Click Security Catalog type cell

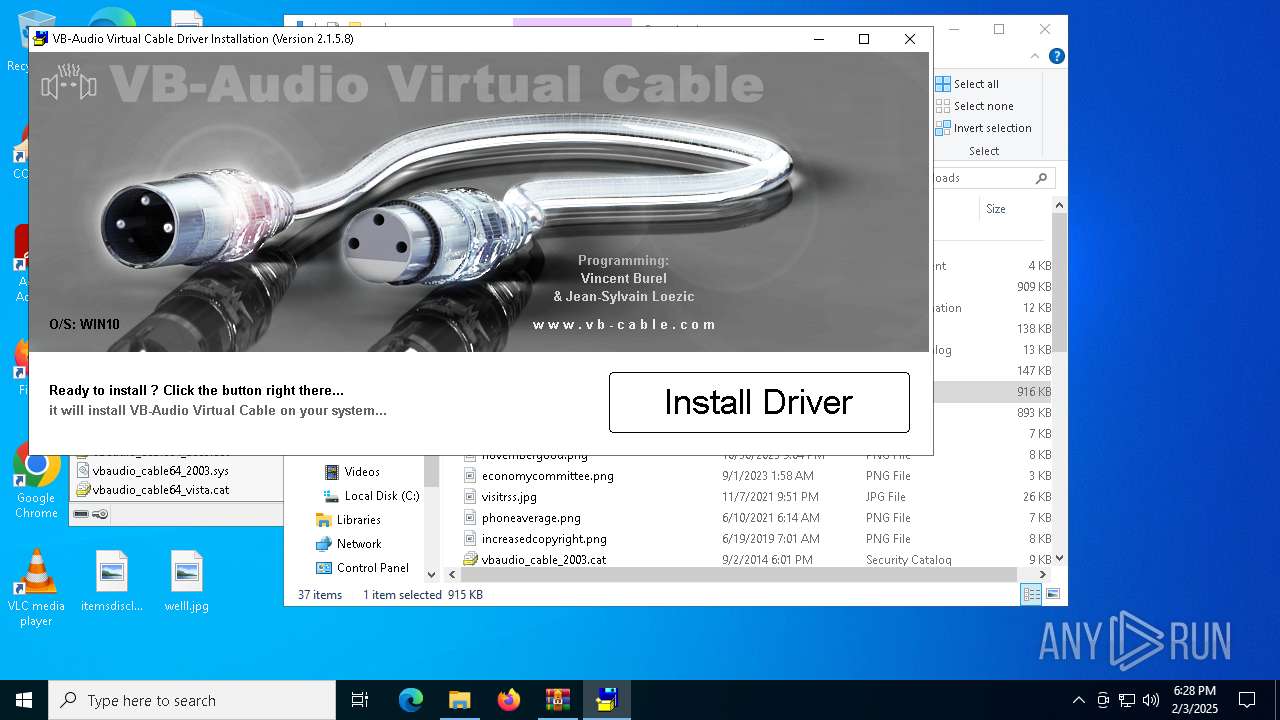point(908,560)
